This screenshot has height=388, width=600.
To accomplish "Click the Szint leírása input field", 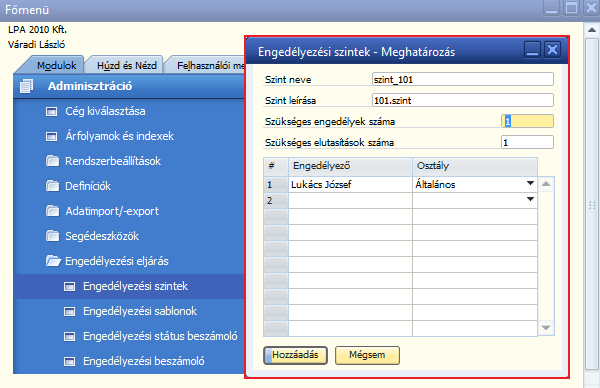I will pyautogui.click(x=463, y=101).
